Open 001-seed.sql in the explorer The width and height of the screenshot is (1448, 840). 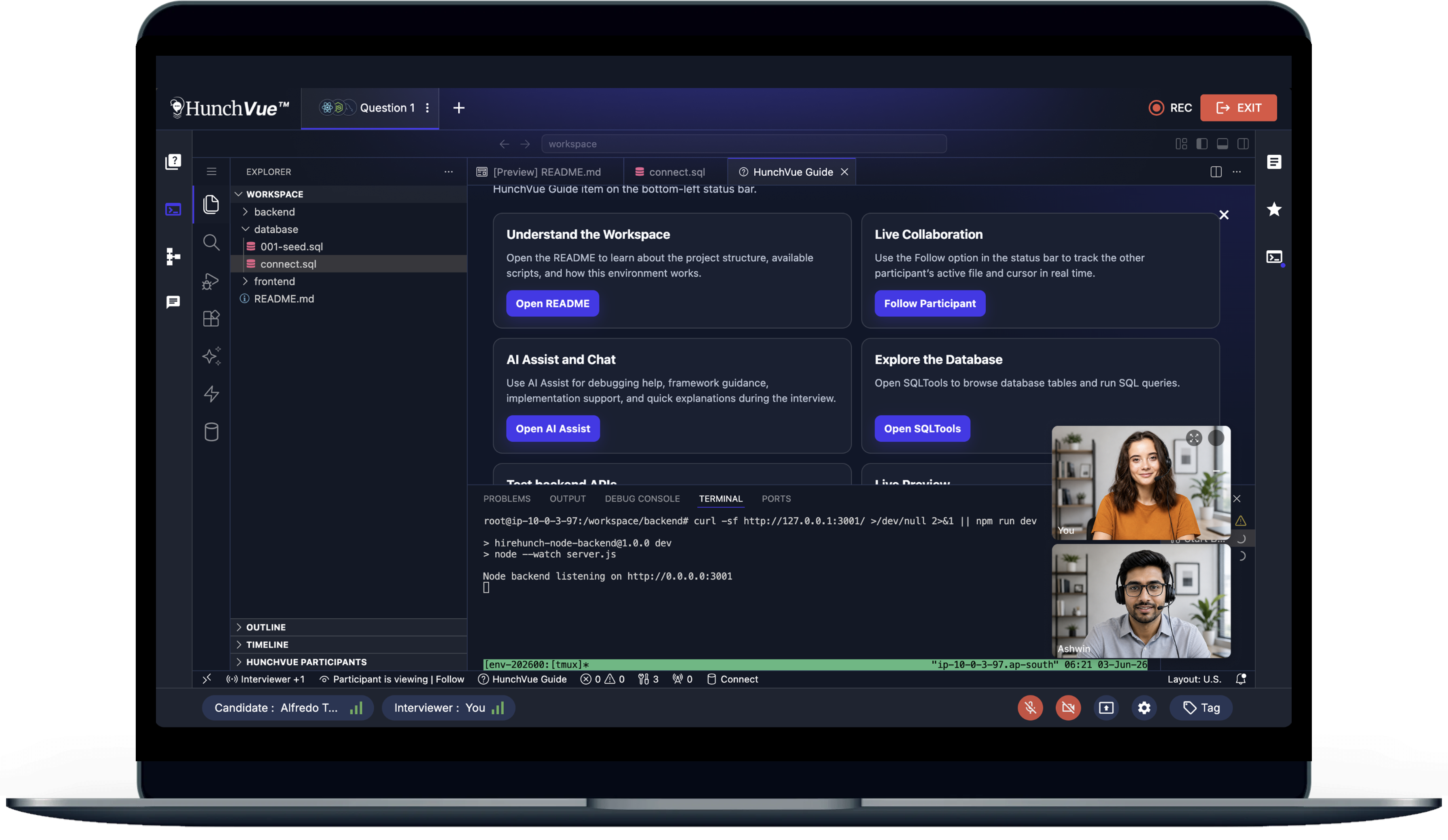[x=348, y=246]
